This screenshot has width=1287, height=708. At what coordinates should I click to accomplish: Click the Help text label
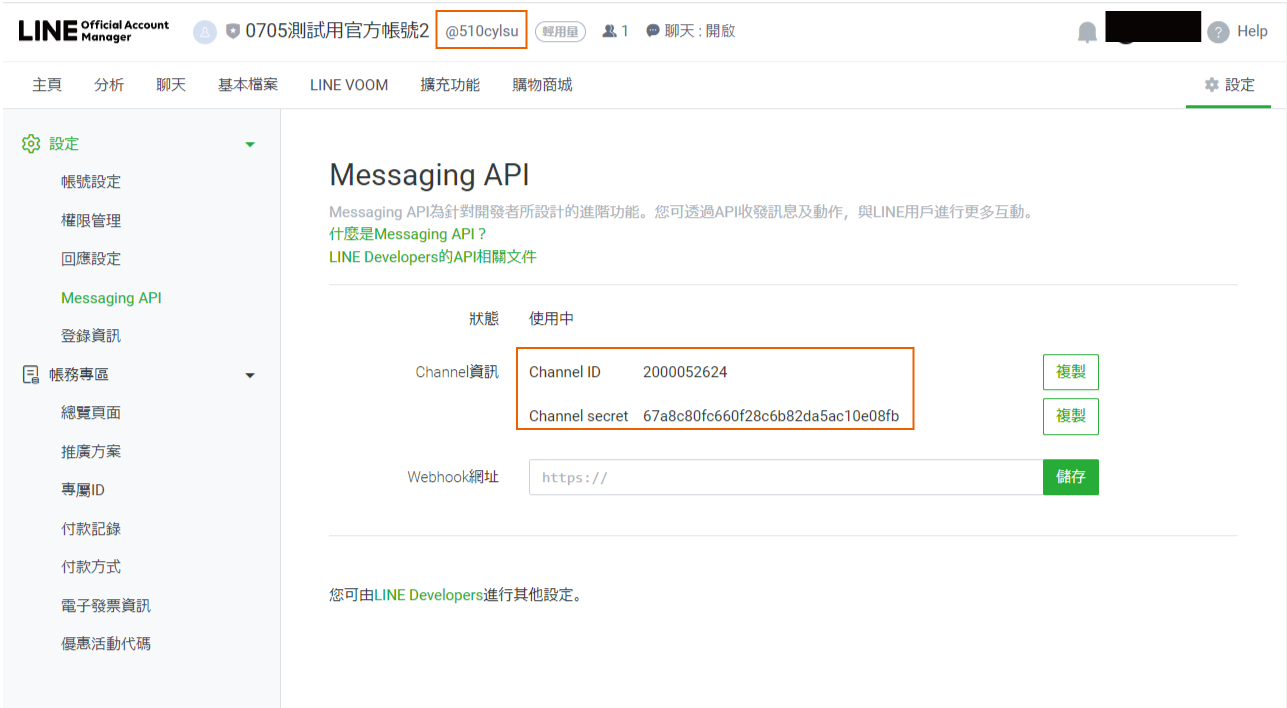[1252, 32]
